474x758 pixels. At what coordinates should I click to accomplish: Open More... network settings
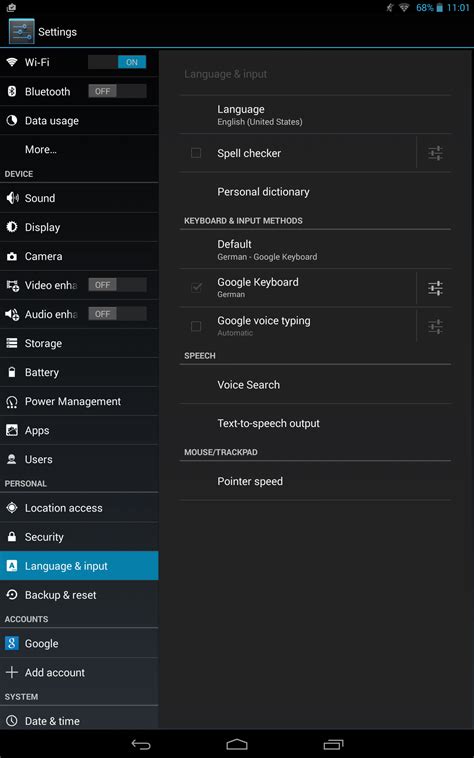[79, 149]
